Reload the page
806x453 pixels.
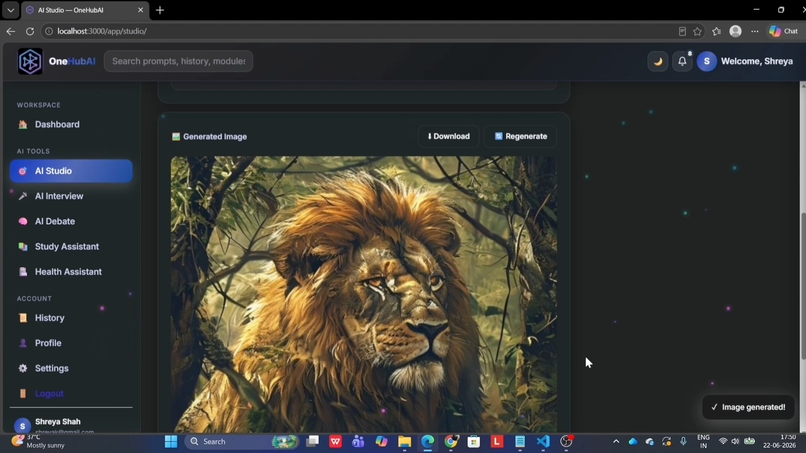pyautogui.click(x=30, y=31)
